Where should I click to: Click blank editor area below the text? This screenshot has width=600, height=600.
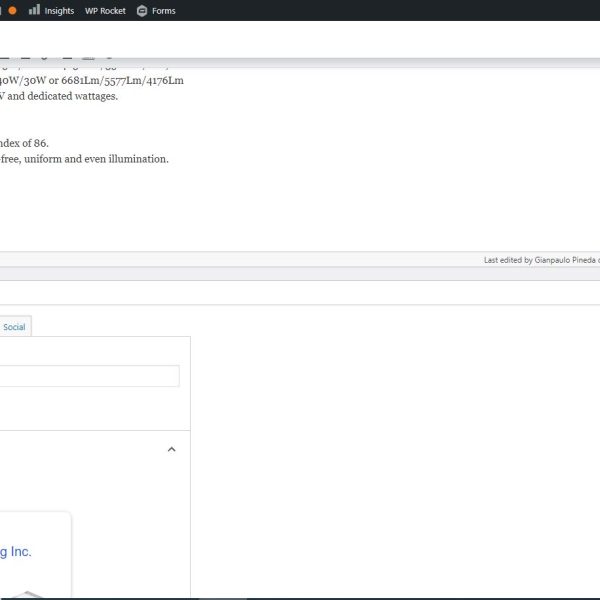pyautogui.click(x=300, y=210)
